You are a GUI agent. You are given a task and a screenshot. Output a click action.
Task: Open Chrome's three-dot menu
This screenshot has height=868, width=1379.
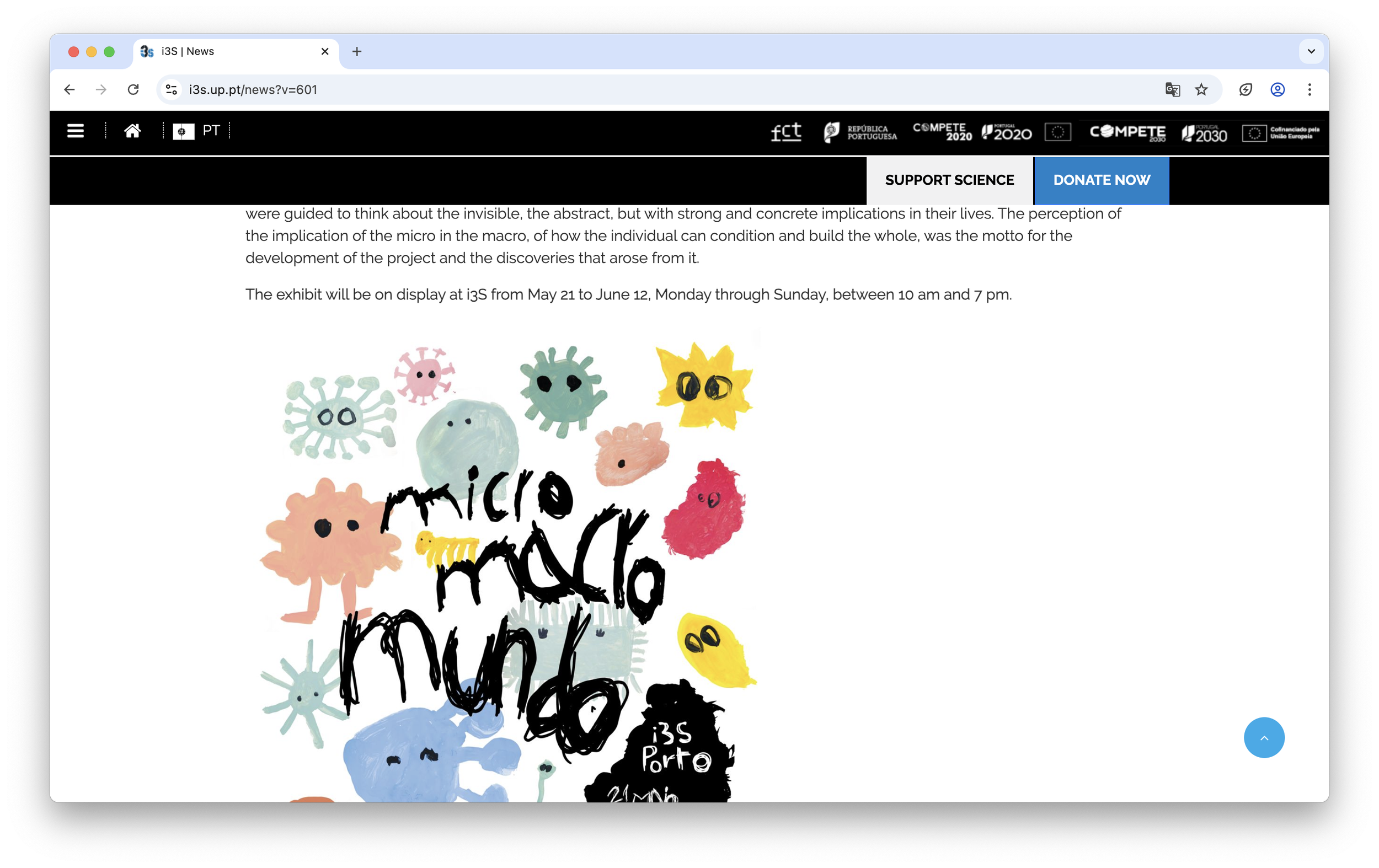[x=1309, y=90]
